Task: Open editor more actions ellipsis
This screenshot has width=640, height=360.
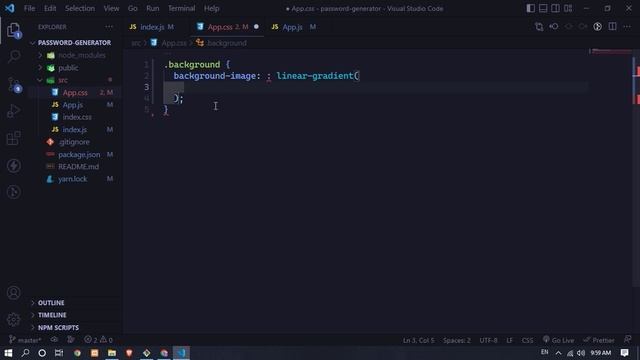Action: click(x=627, y=27)
